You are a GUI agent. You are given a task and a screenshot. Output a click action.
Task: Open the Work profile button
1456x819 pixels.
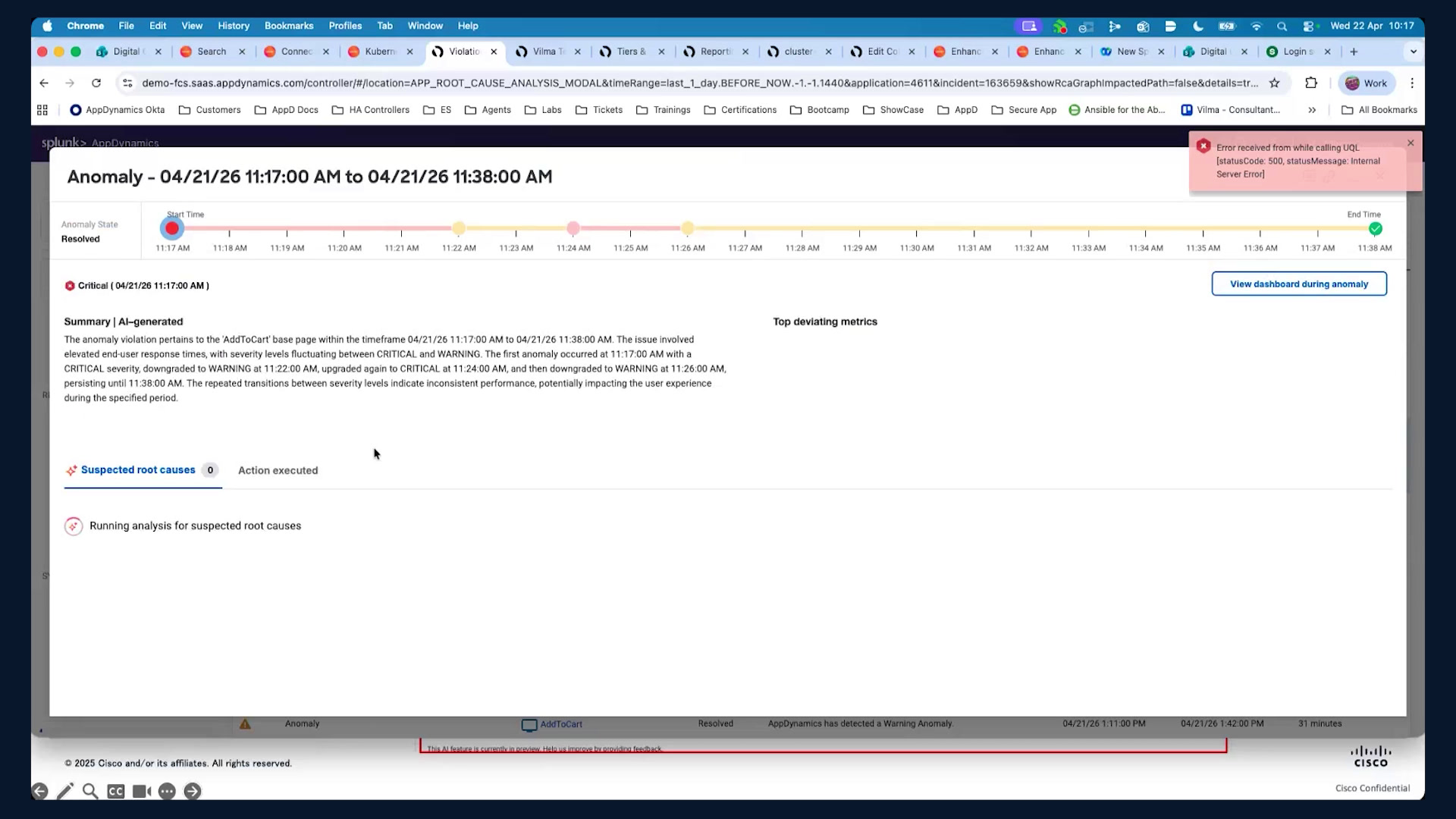pyautogui.click(x=1367, y=83)
